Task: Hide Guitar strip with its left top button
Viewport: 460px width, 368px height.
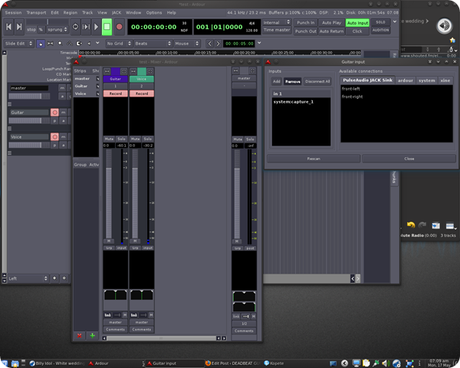Action: 107,71
